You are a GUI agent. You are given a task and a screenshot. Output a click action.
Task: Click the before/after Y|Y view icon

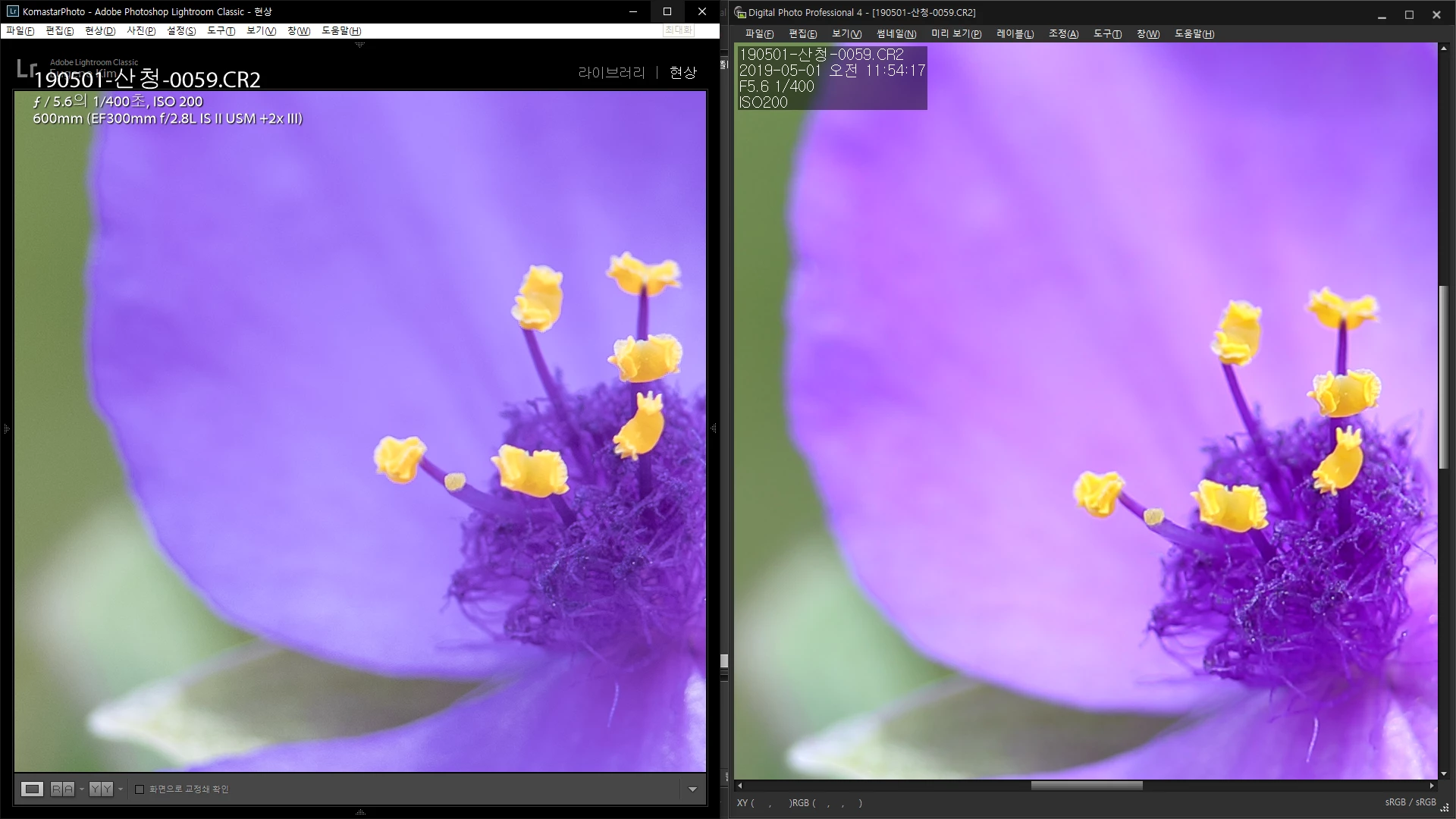tap(101, 789)
